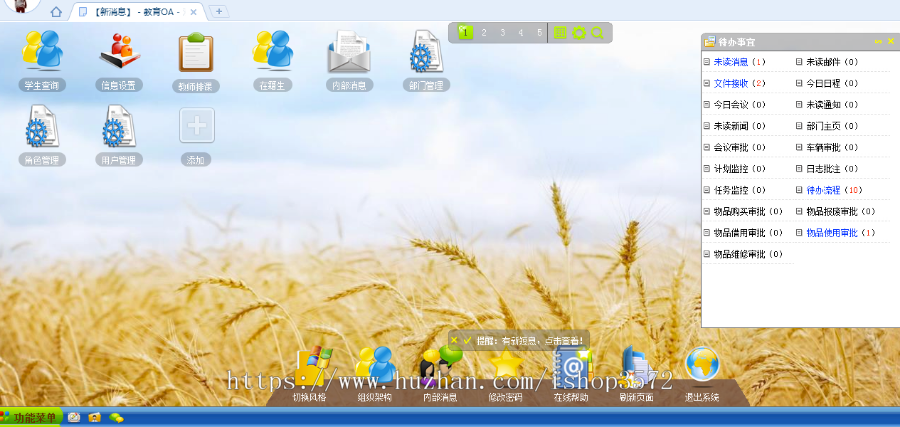Click 物品报废审批 (0) entry
Viewport: 900px width, 427px height.
coord(841,211)
